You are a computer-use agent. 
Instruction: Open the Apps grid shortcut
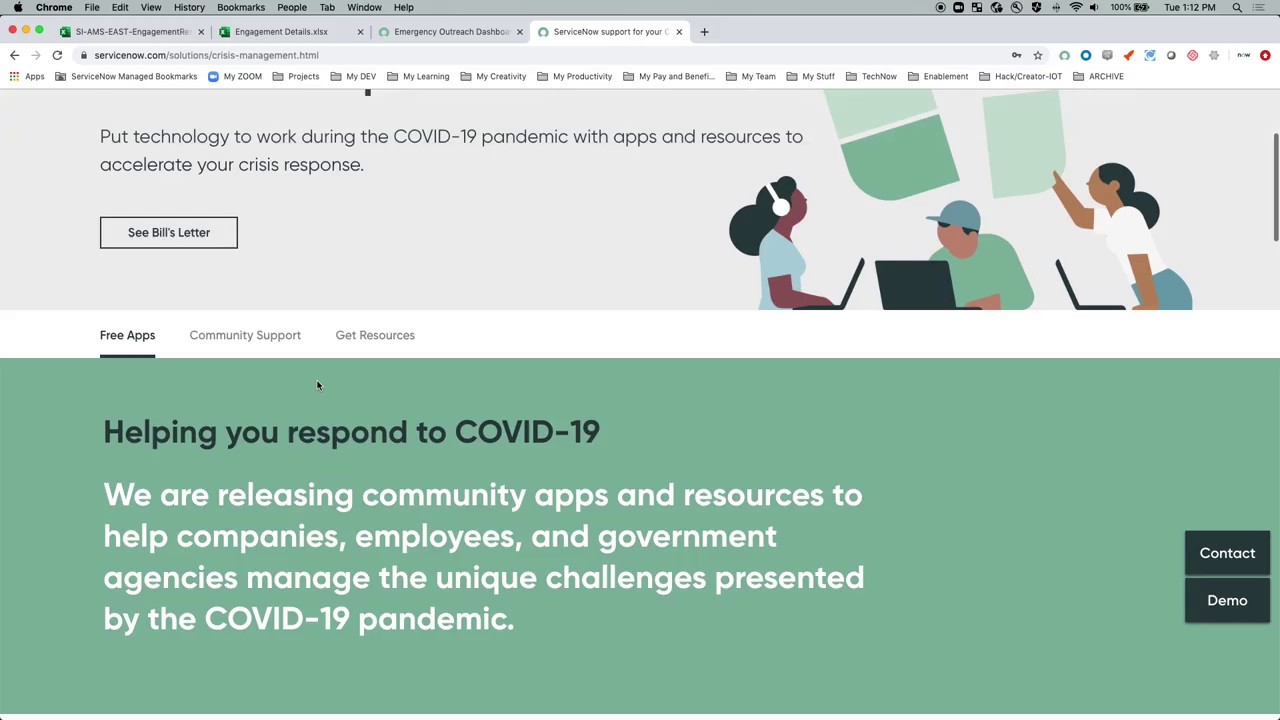tap(27, 76)
